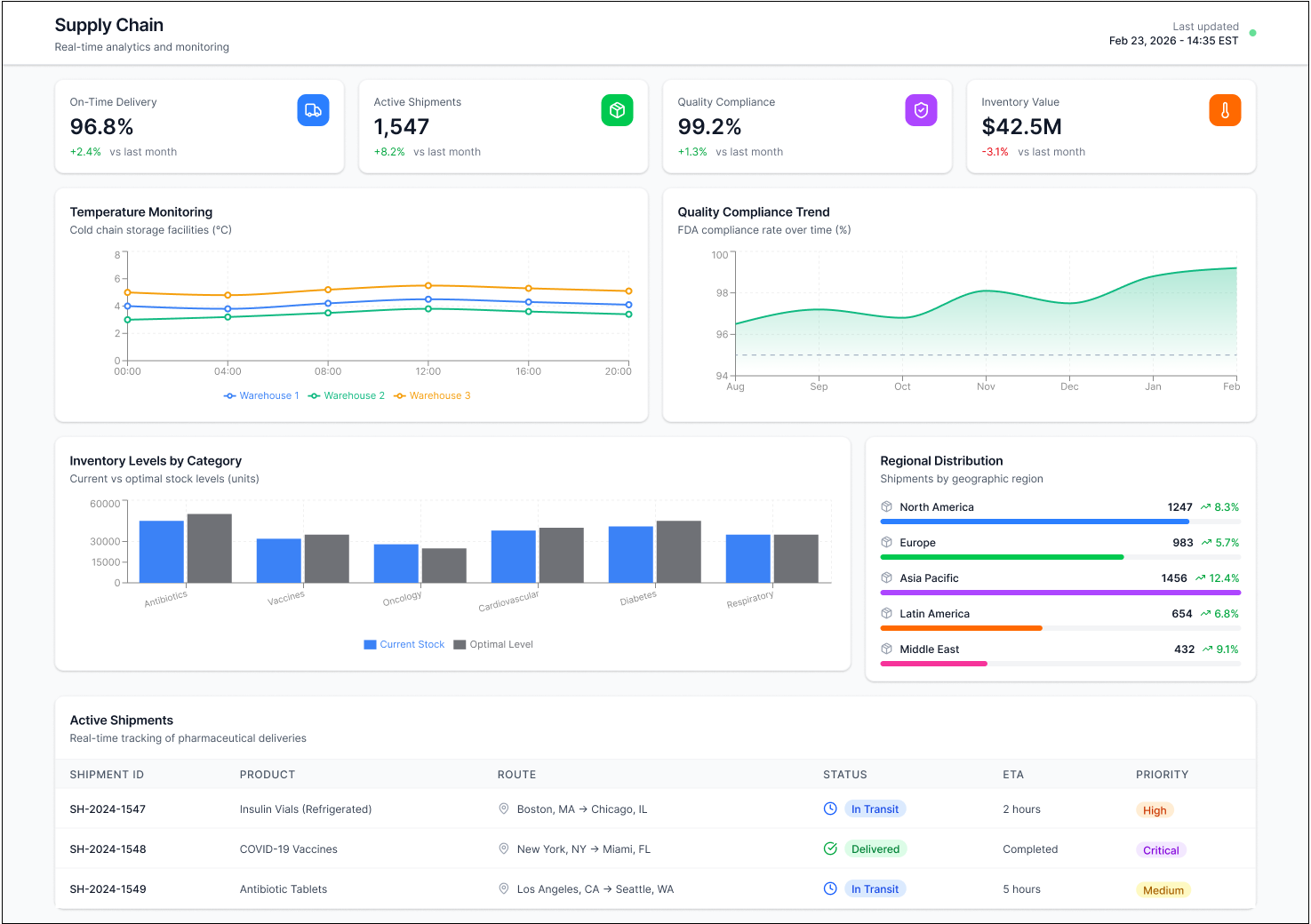
Task: Click the Asia Pacific purple progress bar
Action: click(x=1060, y=593)
